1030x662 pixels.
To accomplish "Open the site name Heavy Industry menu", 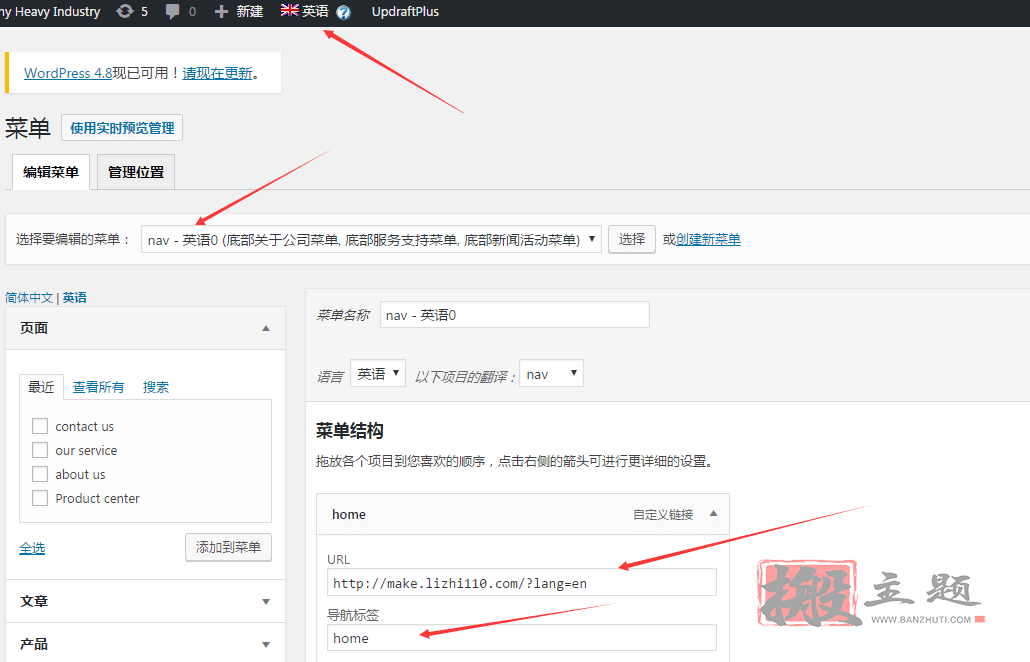I will (51, 11).
